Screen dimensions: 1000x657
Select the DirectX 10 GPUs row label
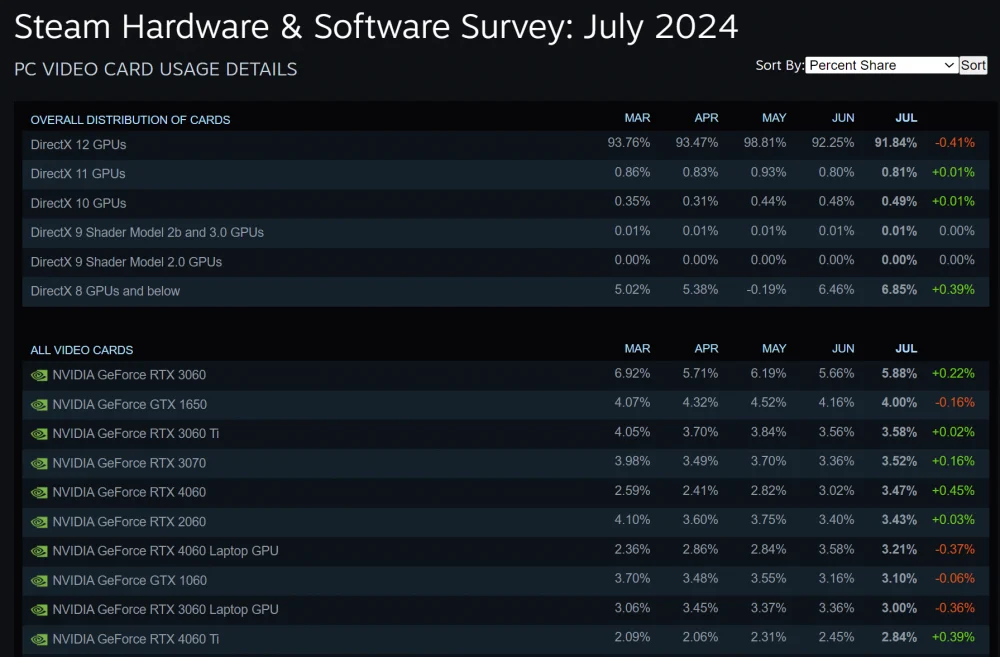click(x=78, y=203)
